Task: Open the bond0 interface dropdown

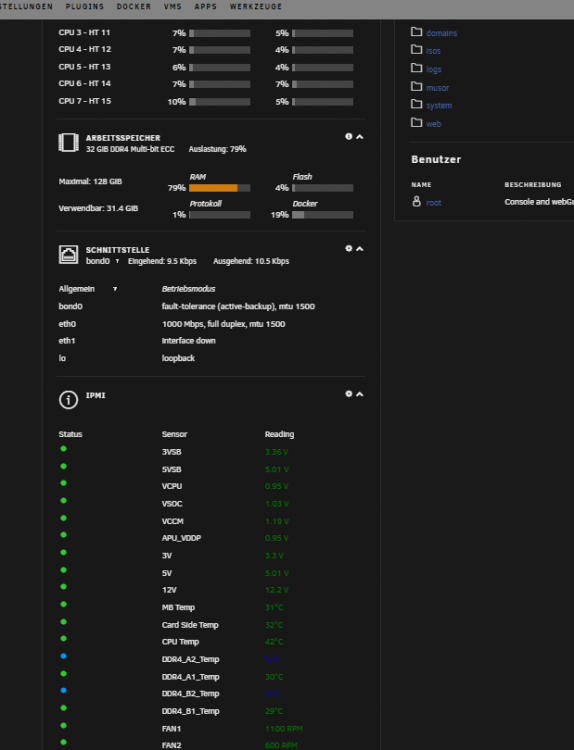Action: (102, 261)
